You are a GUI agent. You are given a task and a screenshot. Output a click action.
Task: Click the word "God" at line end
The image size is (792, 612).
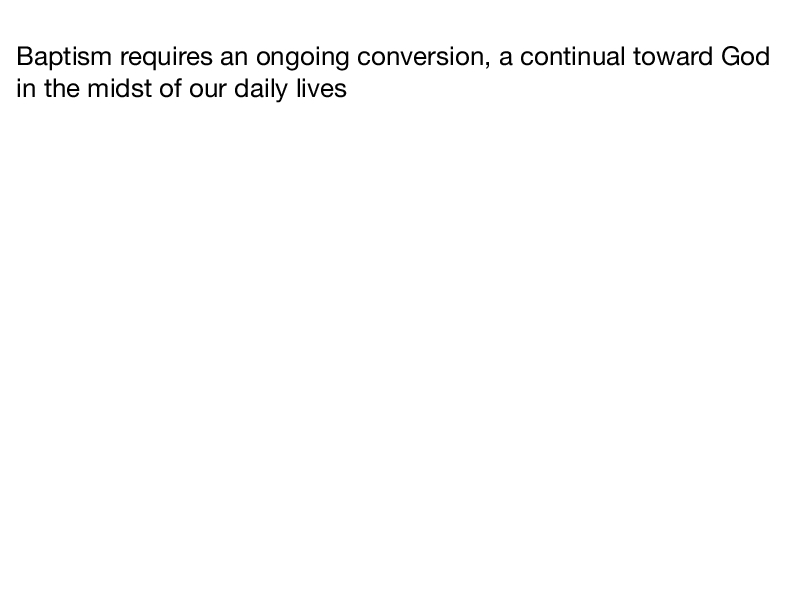746,57
